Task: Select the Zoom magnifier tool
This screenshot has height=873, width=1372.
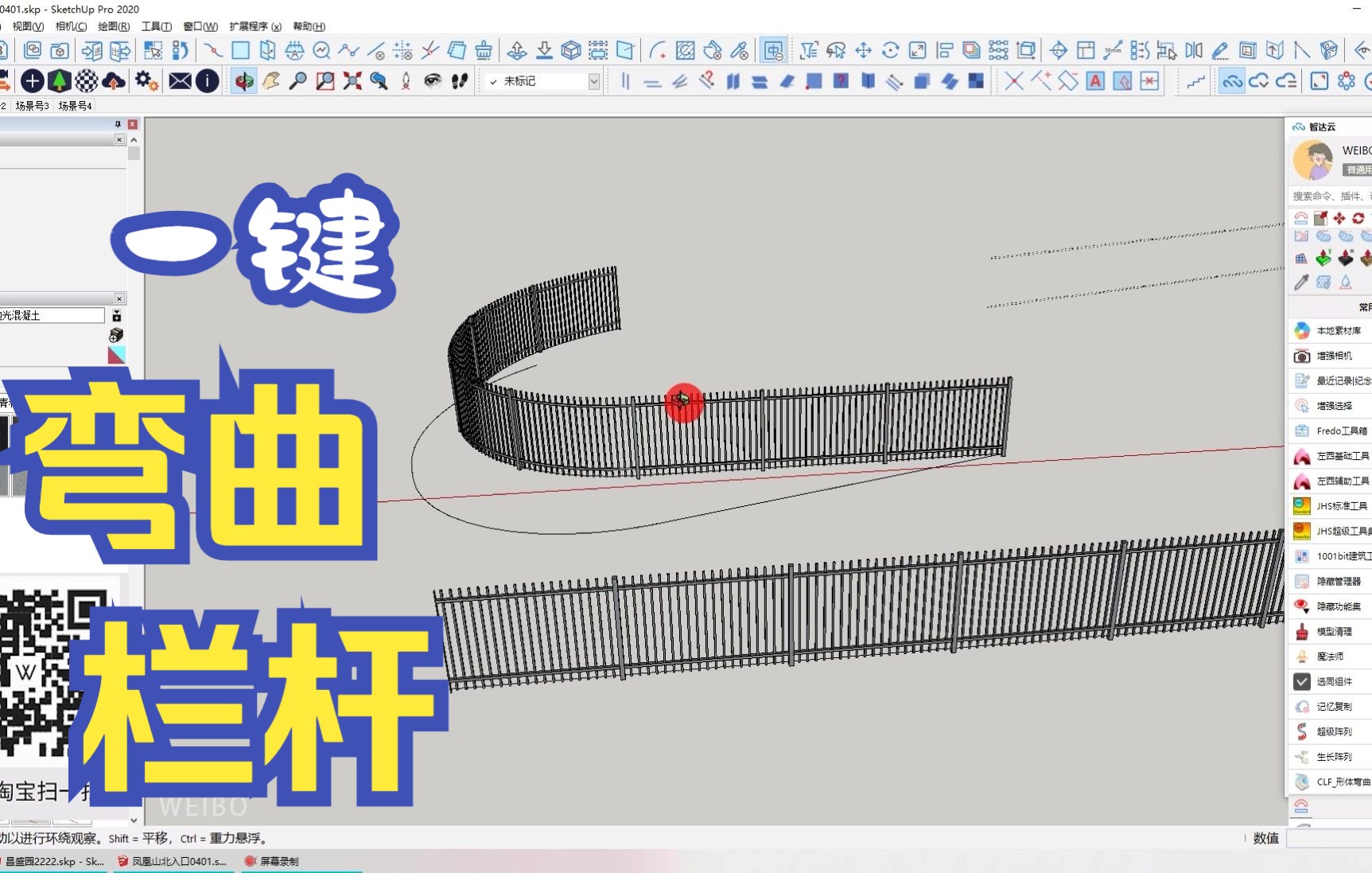Action: 297,80
